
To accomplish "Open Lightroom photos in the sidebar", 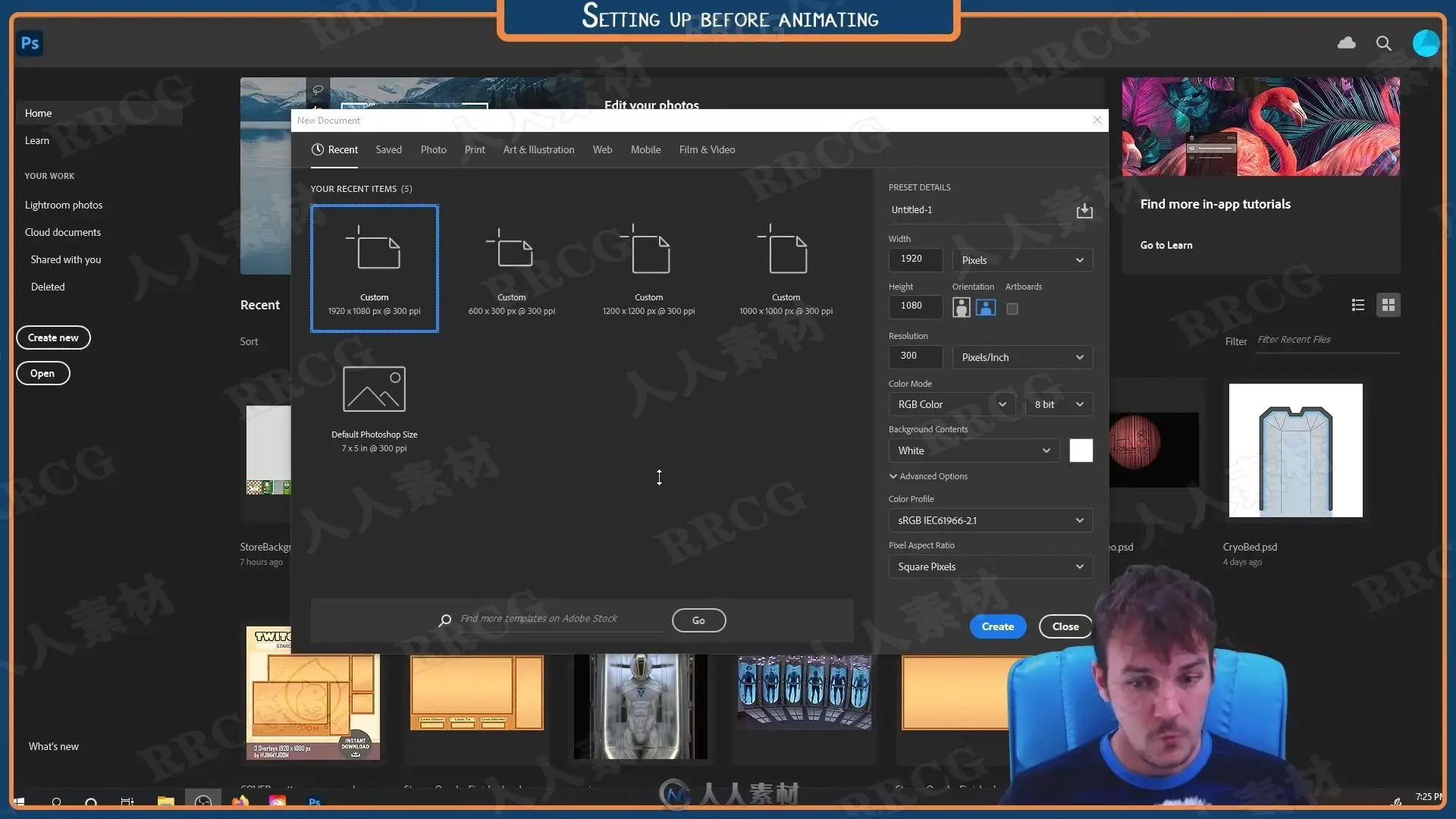I will tap(64, 205).
